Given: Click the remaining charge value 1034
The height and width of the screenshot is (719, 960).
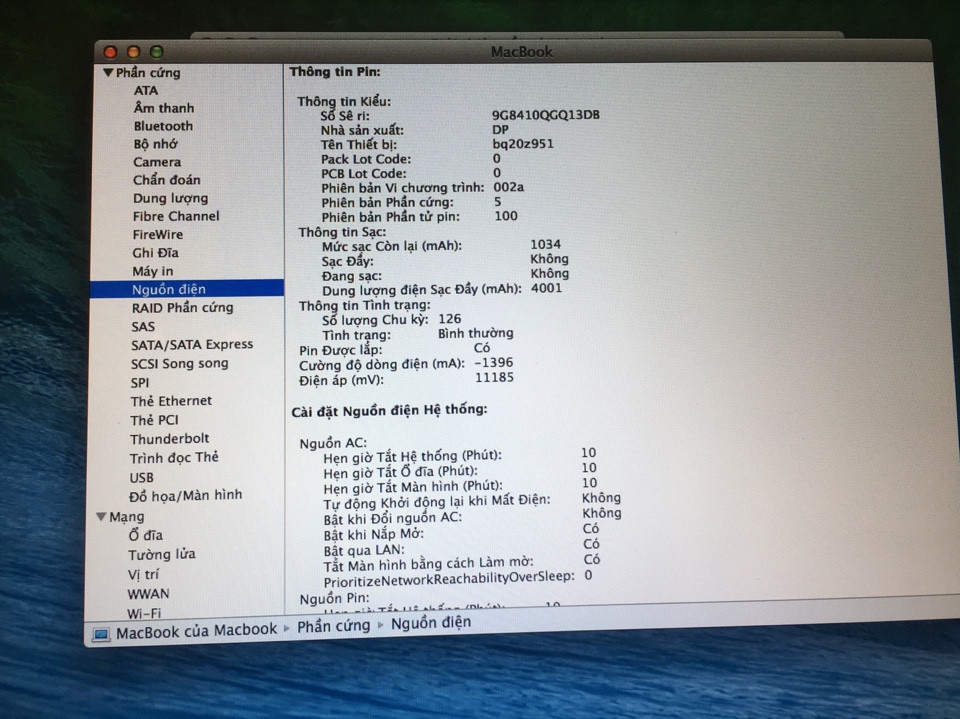Looking at the screenshot, I should point(546,244).
